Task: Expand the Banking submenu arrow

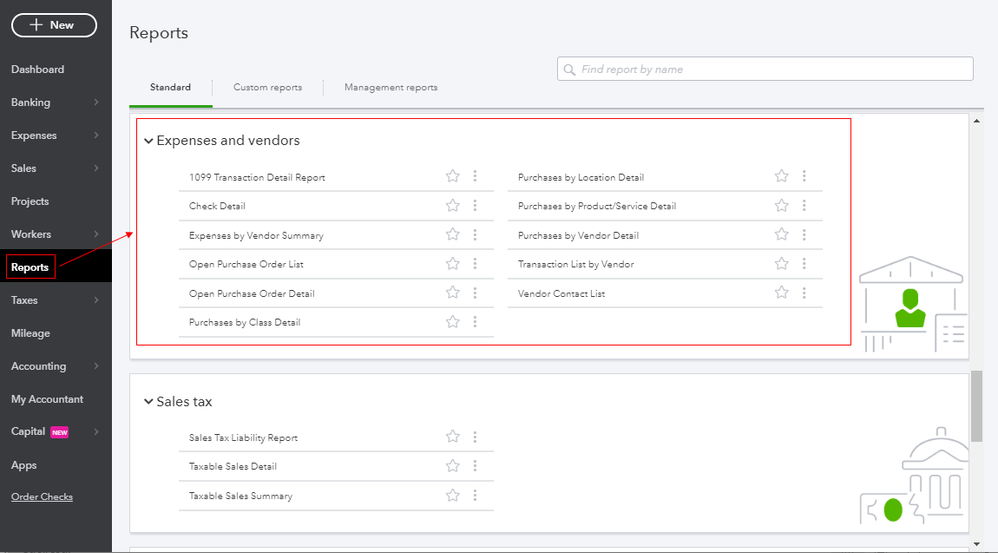Action: [96, 102]
